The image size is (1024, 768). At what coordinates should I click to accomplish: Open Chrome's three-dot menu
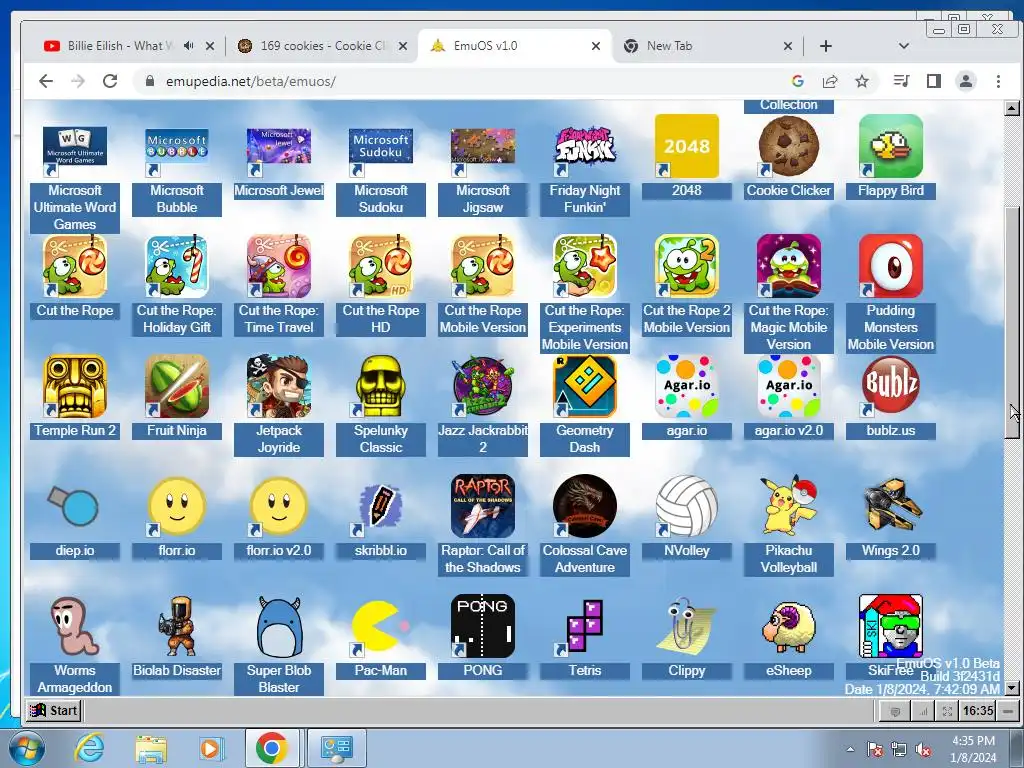click(x=999, y=81)
